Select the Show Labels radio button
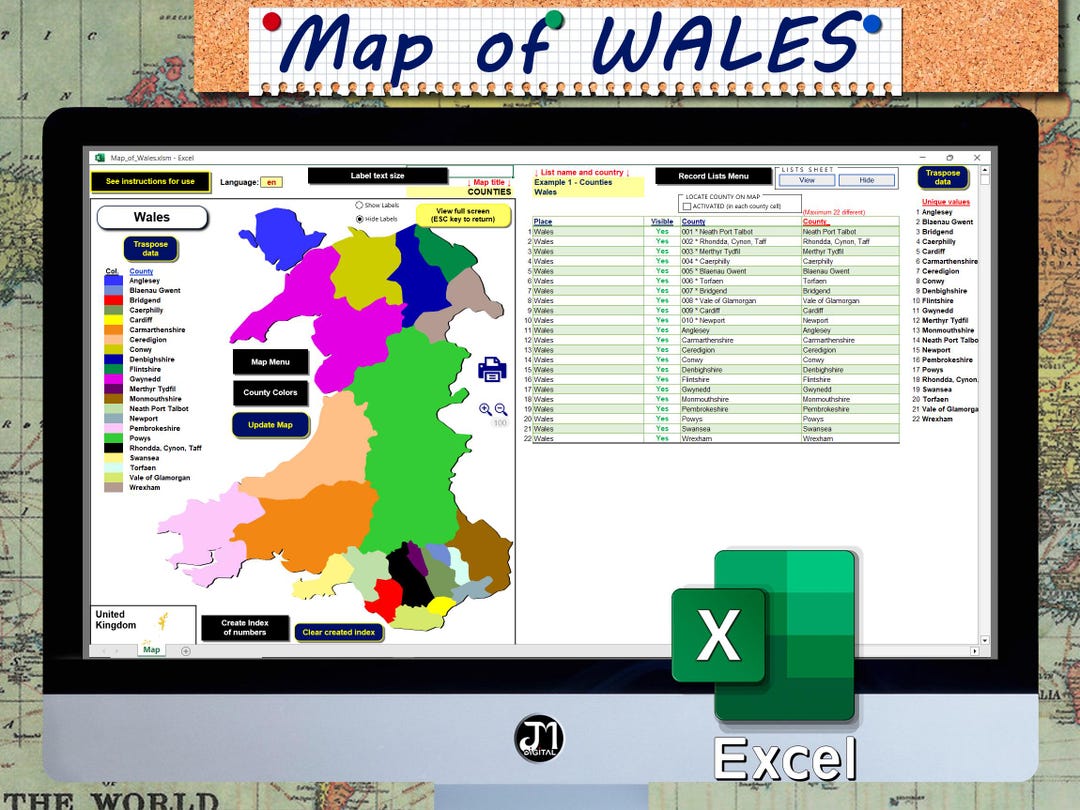Screen dimensions: 1080x810 (359, 205)
